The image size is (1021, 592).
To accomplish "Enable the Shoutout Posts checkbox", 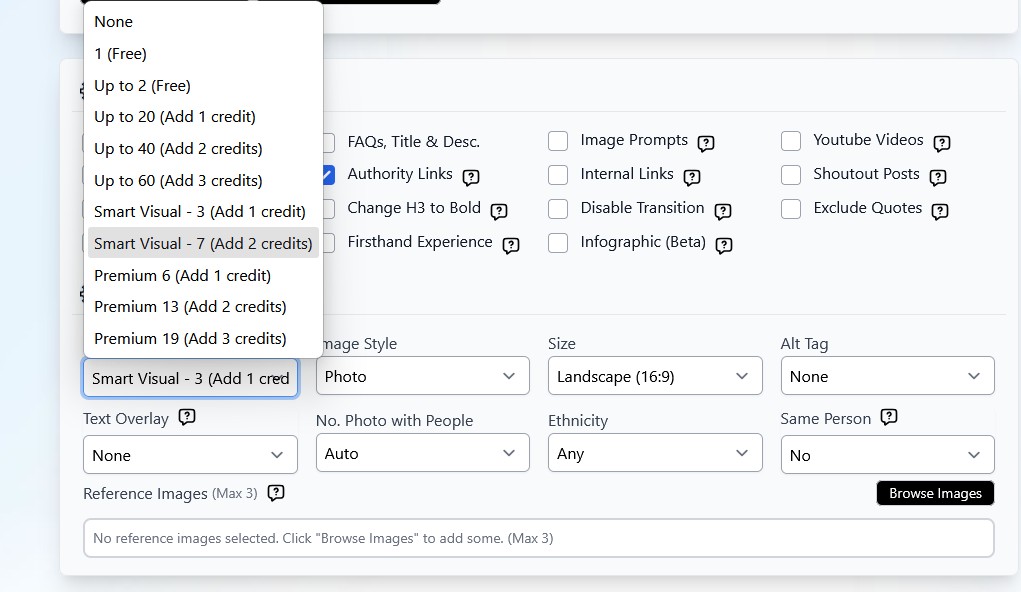I will 790,175.
